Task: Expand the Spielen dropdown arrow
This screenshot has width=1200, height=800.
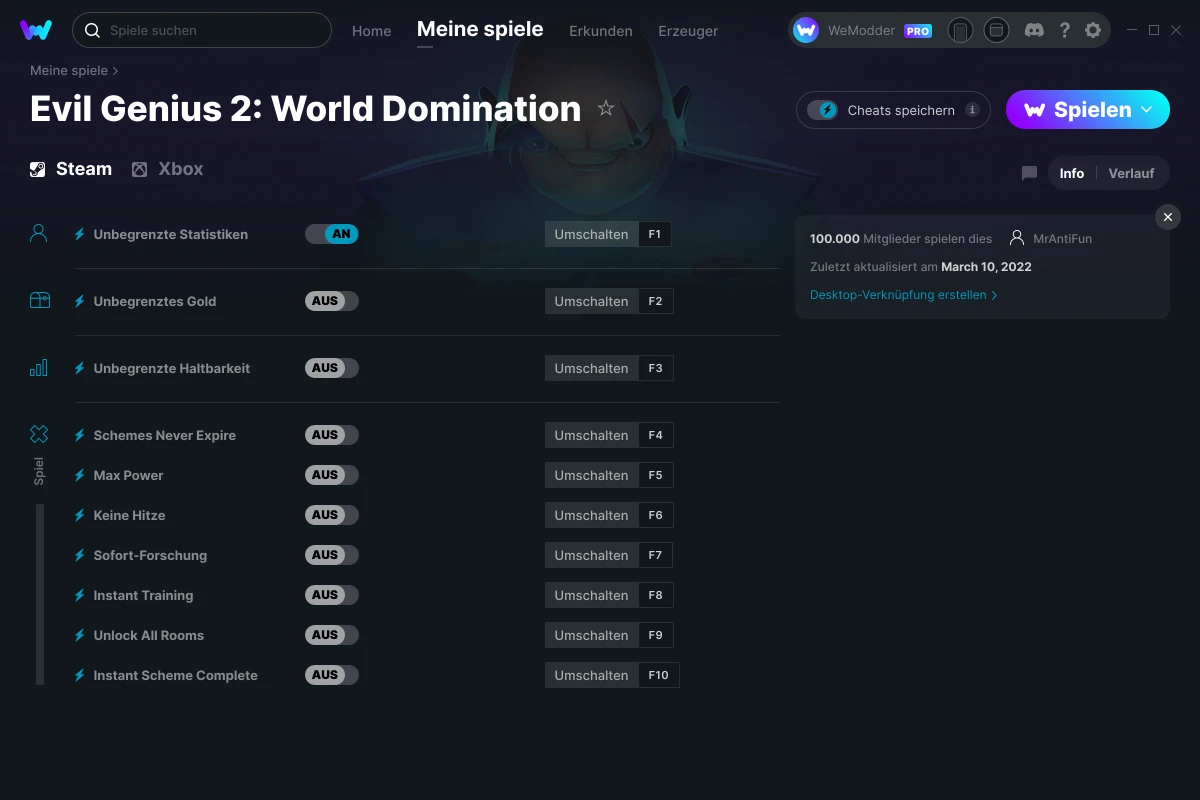Action: 1147,110
